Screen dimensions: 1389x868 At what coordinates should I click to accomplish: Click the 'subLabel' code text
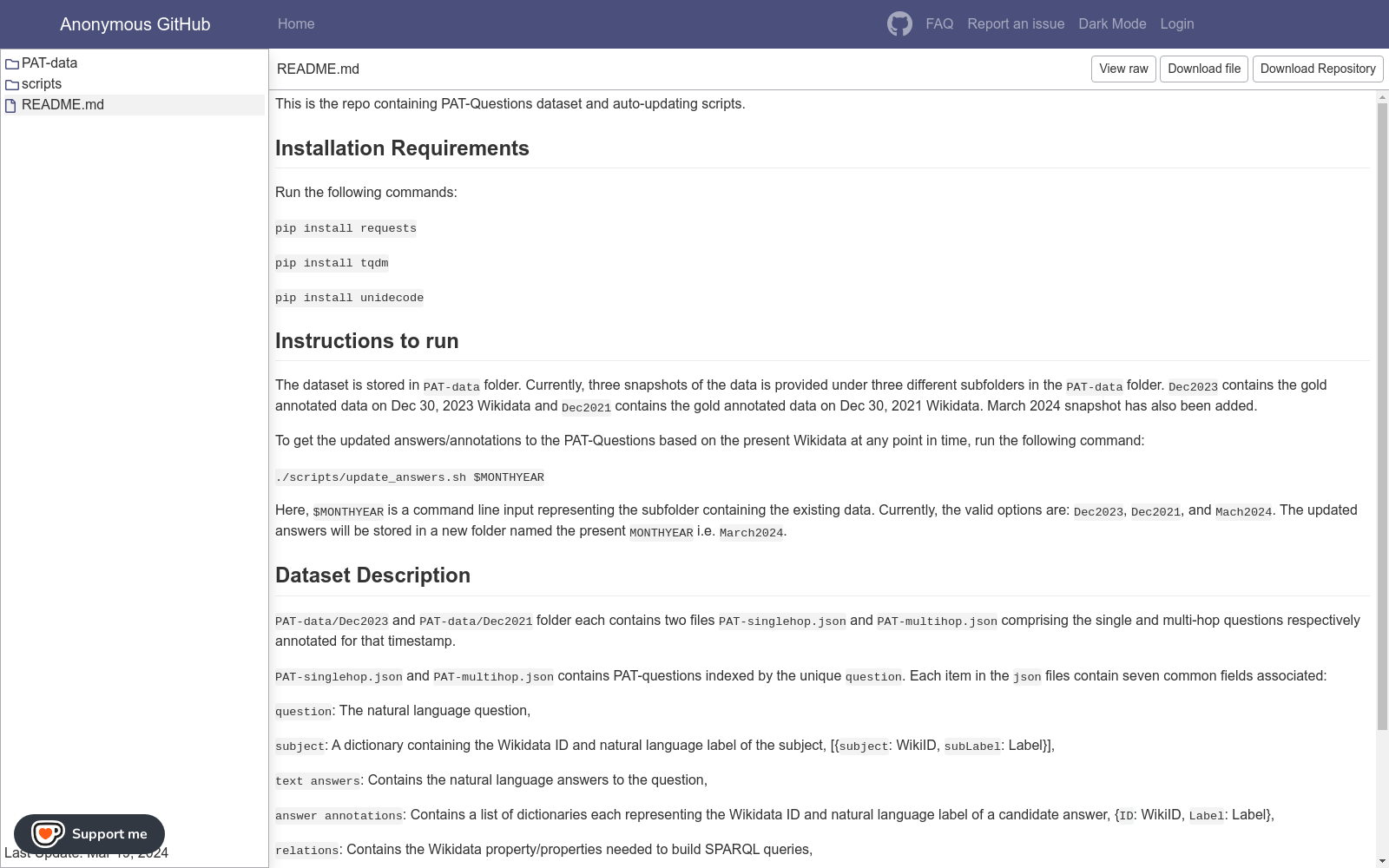972,746
